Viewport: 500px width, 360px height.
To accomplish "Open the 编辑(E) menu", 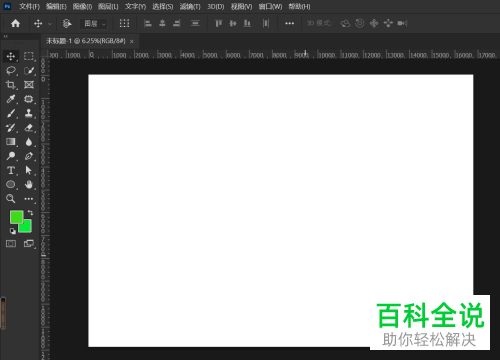I will coord(56,6).
